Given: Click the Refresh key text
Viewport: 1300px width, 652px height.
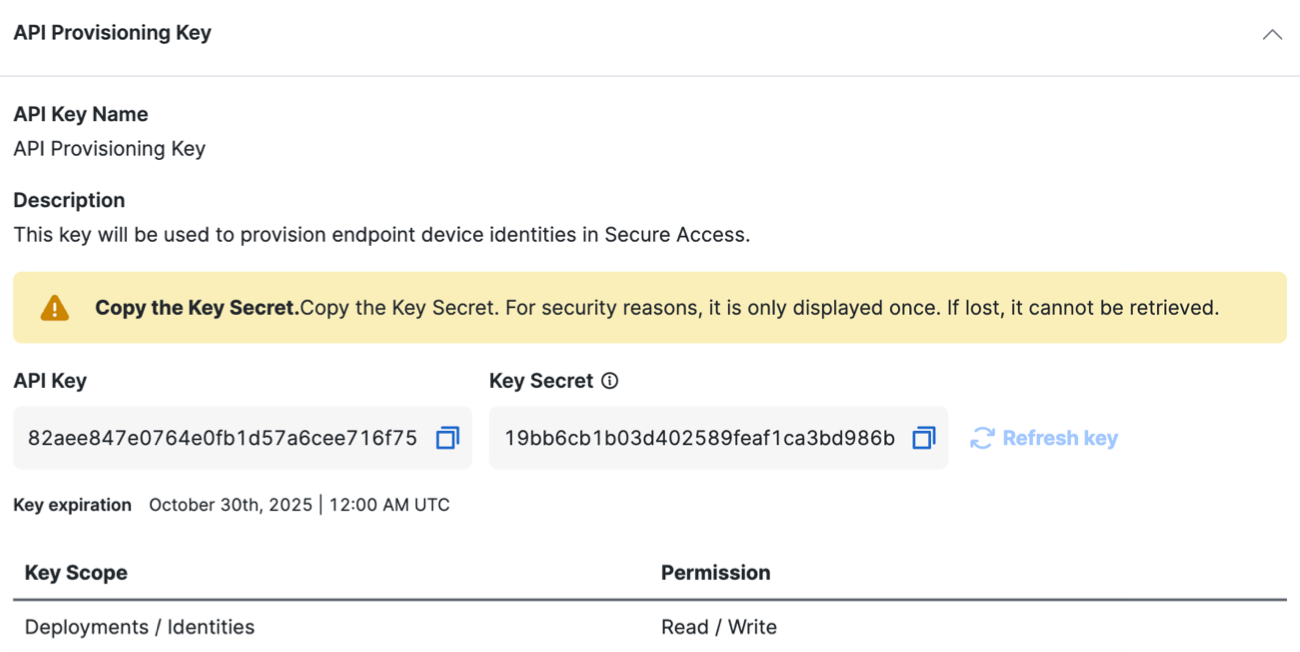Looking at the screenshot, I should 1060,438.
